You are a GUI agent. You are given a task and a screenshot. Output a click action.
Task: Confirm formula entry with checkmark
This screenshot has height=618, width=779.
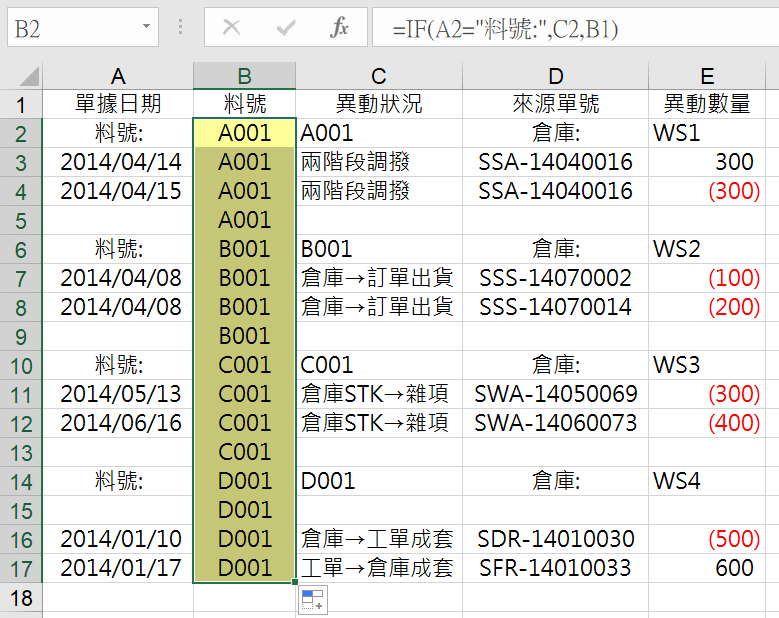(286, 27)
